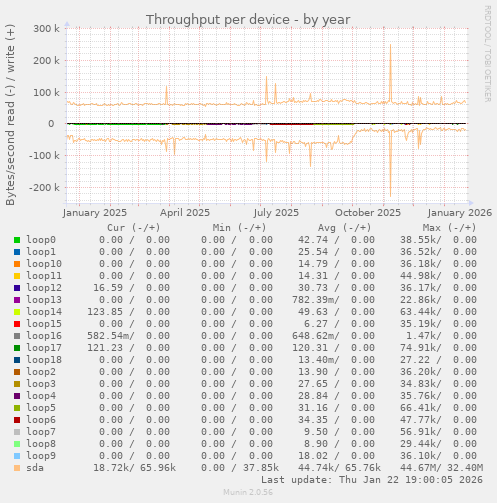Click the April 2025 axis label
497x503 pixels.
point(185,213)
